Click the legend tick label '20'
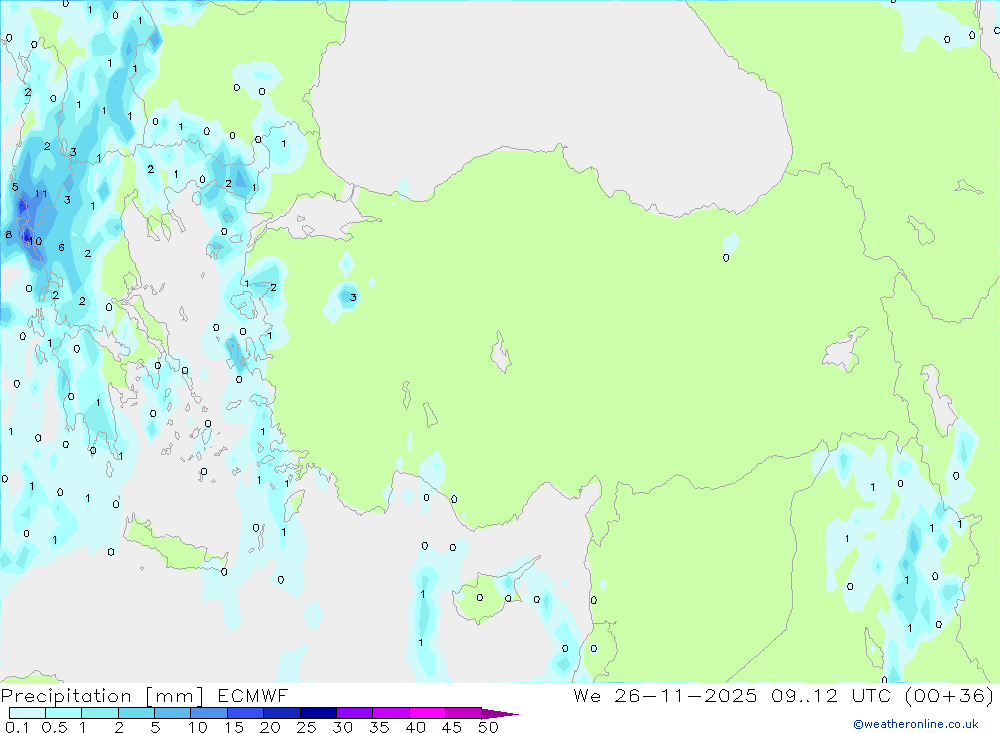1000x733 pixels. (270, 727)
